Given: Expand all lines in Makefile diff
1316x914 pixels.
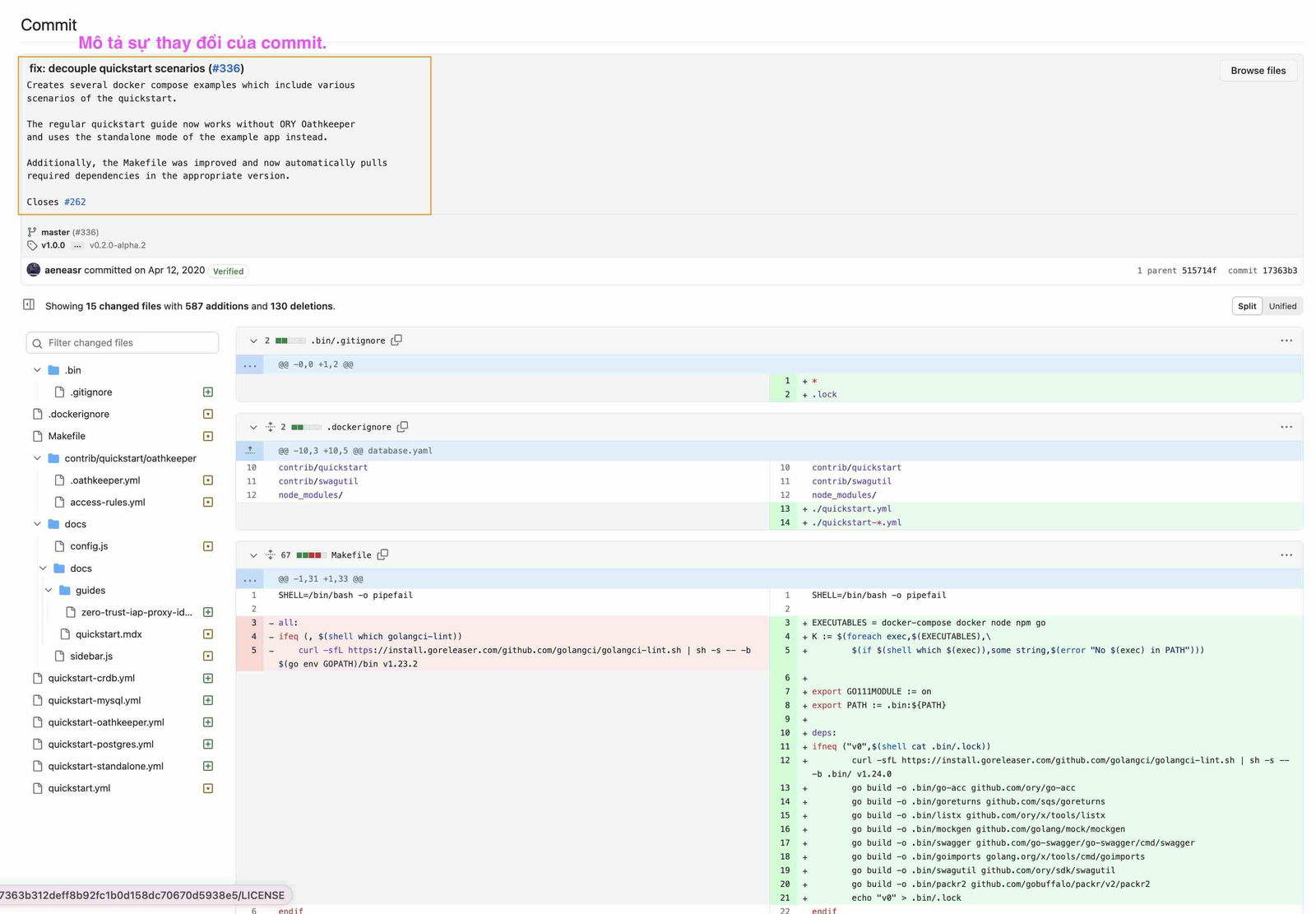Looking at the screenshot, I should point(270,554).
